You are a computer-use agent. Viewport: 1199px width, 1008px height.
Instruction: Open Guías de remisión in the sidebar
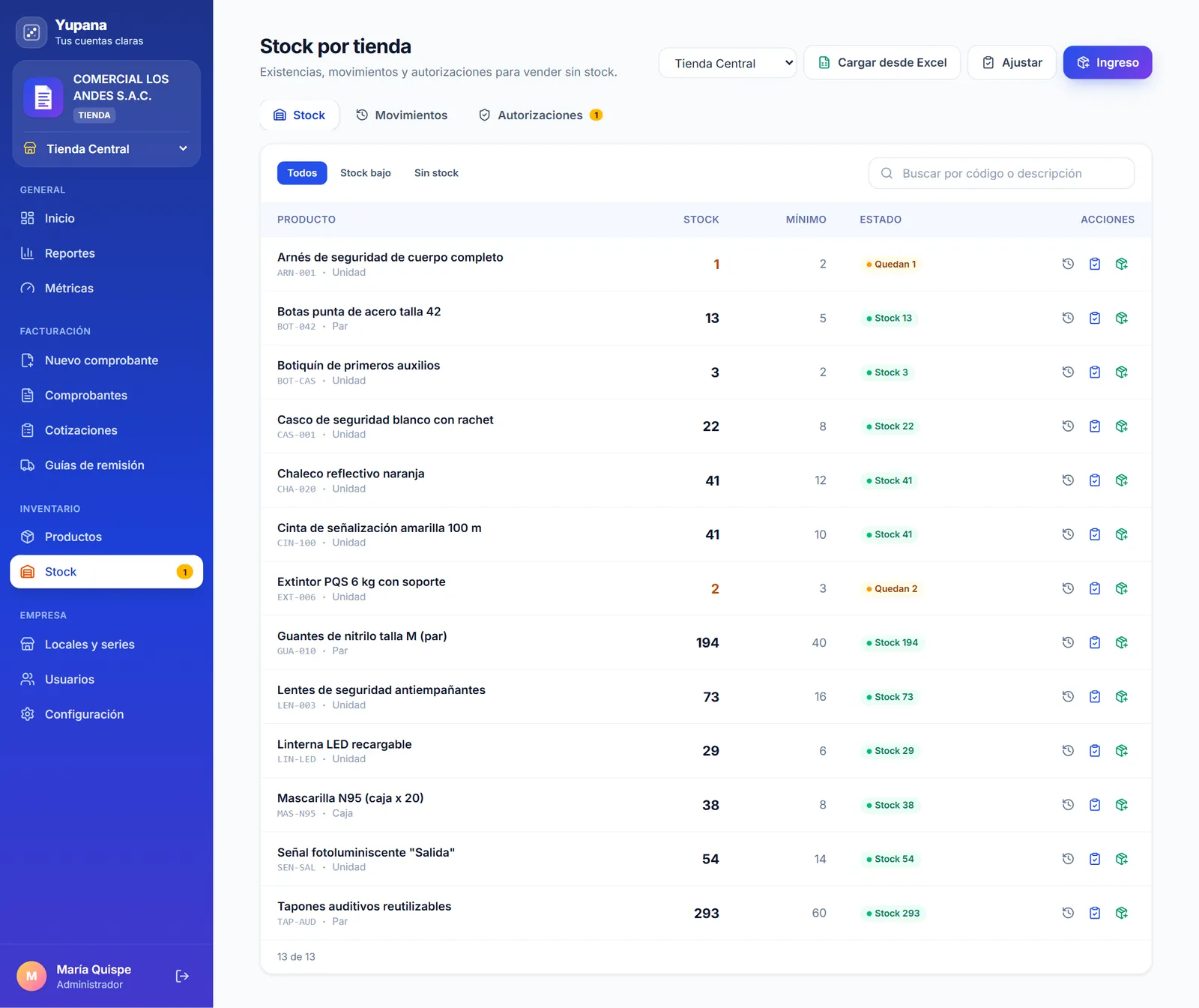click(x=106, y=465)
